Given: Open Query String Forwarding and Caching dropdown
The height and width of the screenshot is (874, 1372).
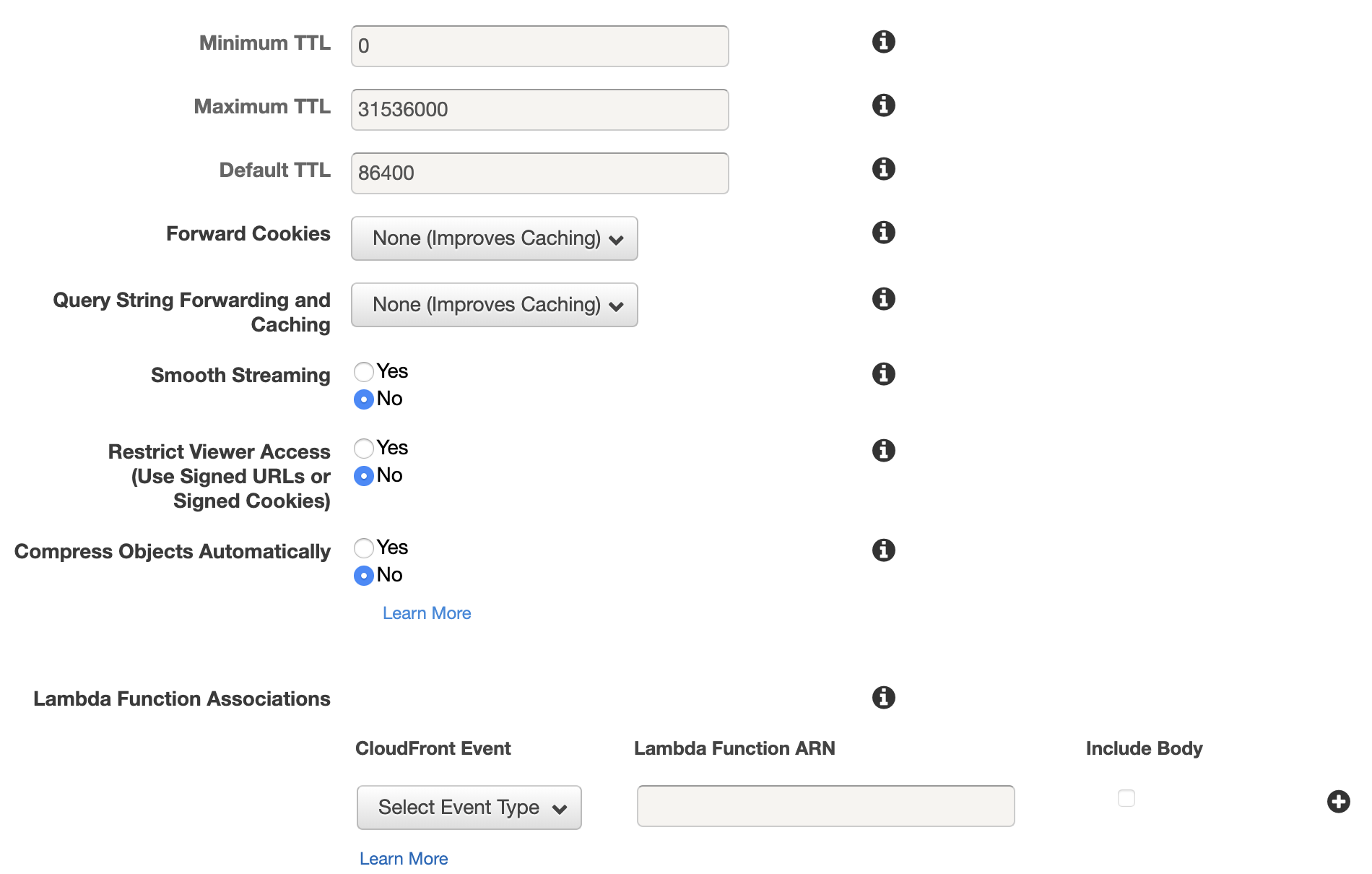Looking at the screenshot, I should coord(495,305).
